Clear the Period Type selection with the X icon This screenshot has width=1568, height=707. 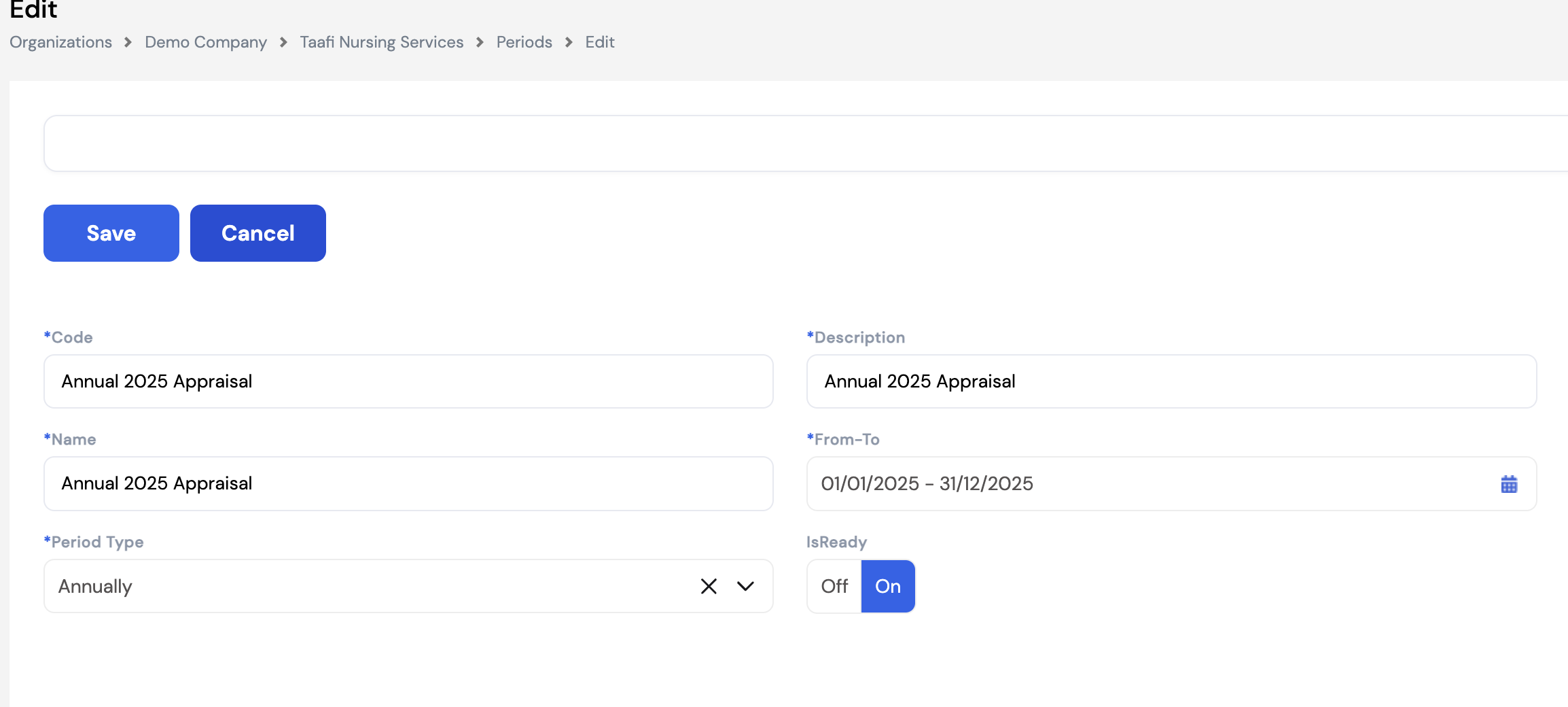[709, 586]
